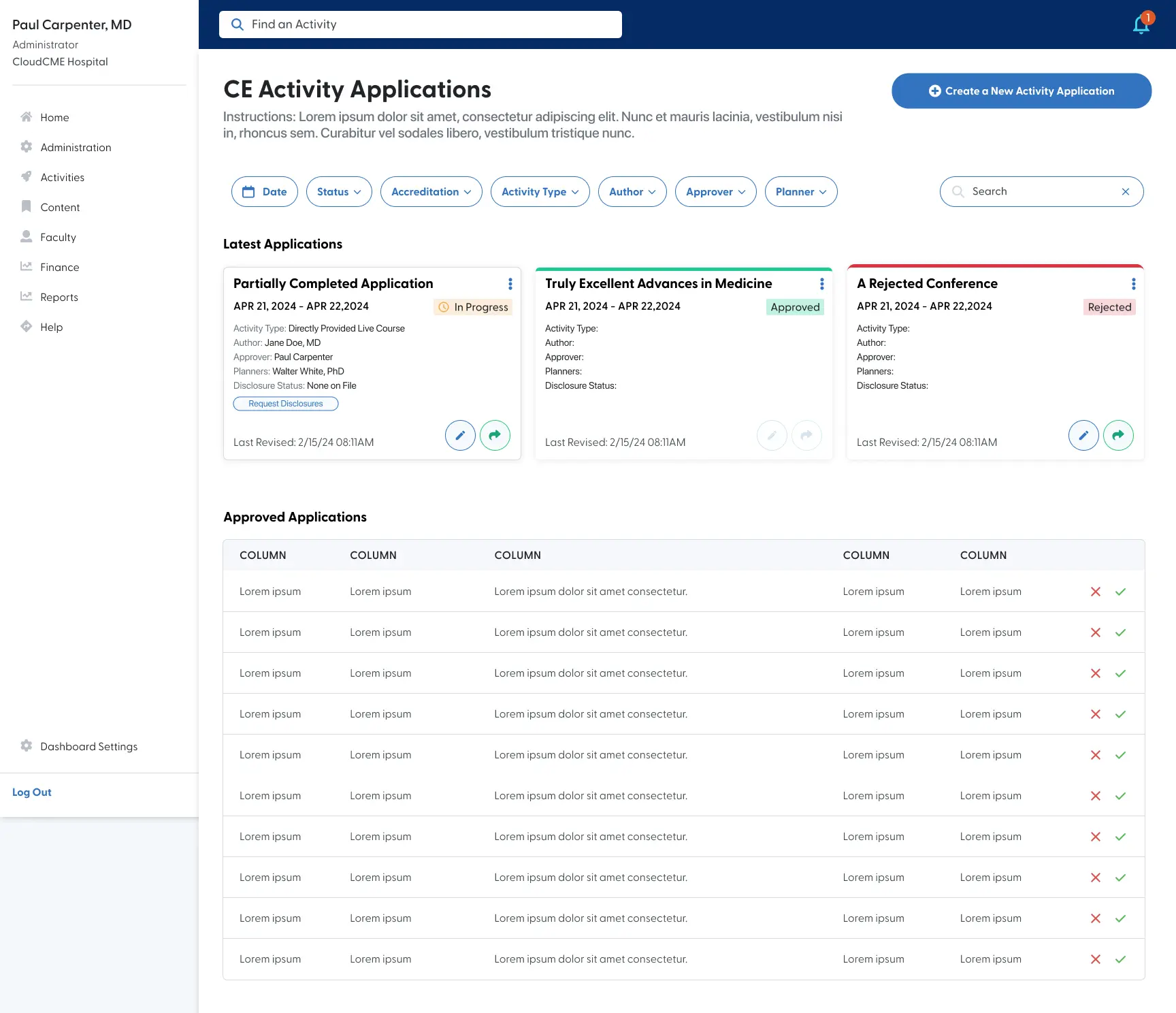Go to Activities in the sidebar

tap(62, 178)
